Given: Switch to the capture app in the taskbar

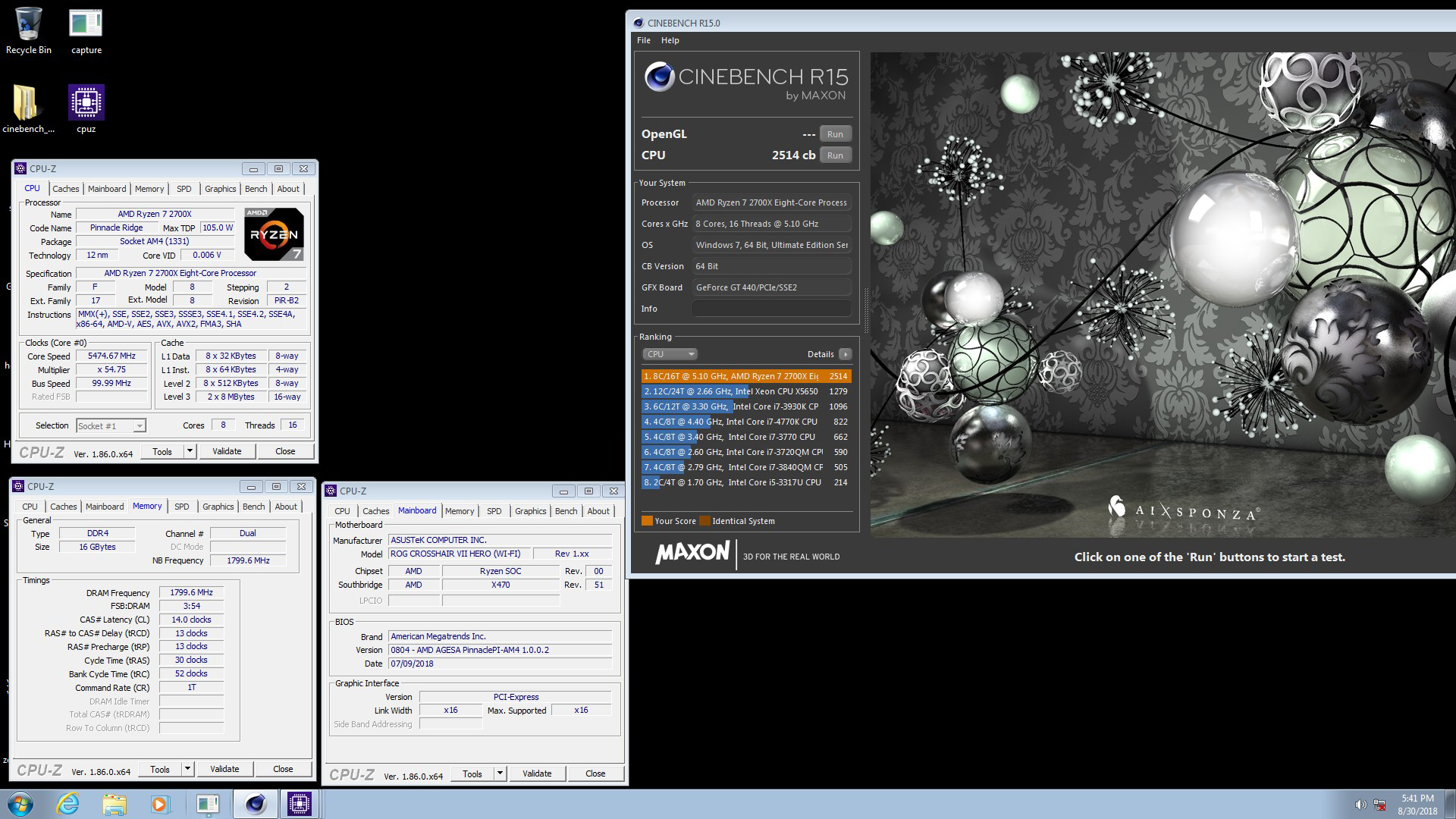Looking at the screenshot, I should [207, 804].
